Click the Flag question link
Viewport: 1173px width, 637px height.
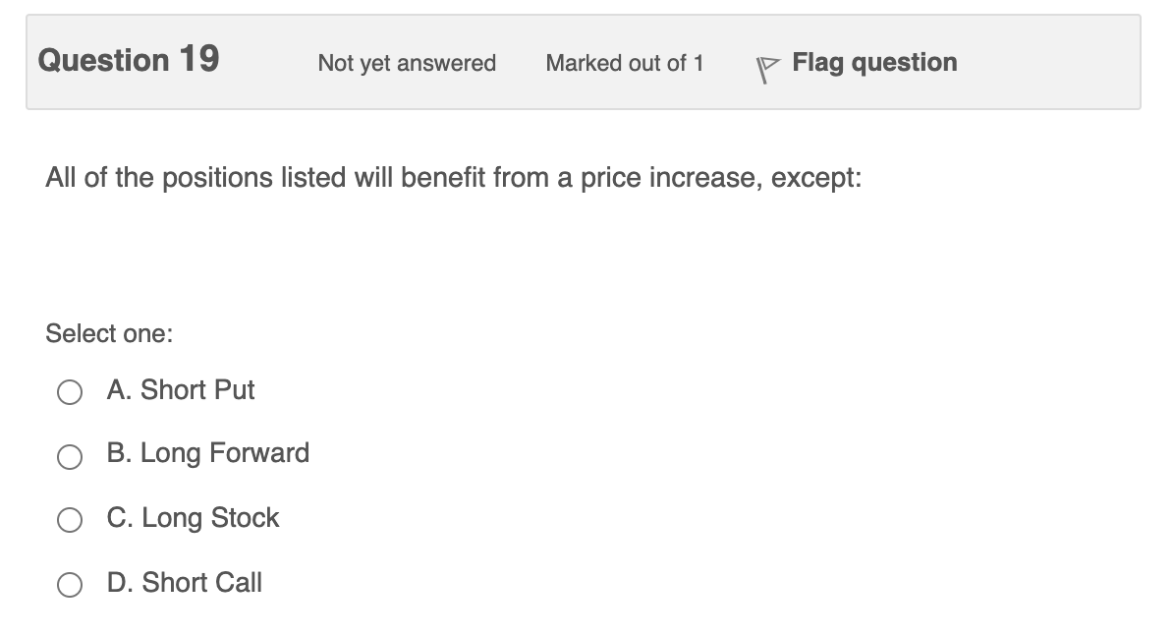(873, 62)
